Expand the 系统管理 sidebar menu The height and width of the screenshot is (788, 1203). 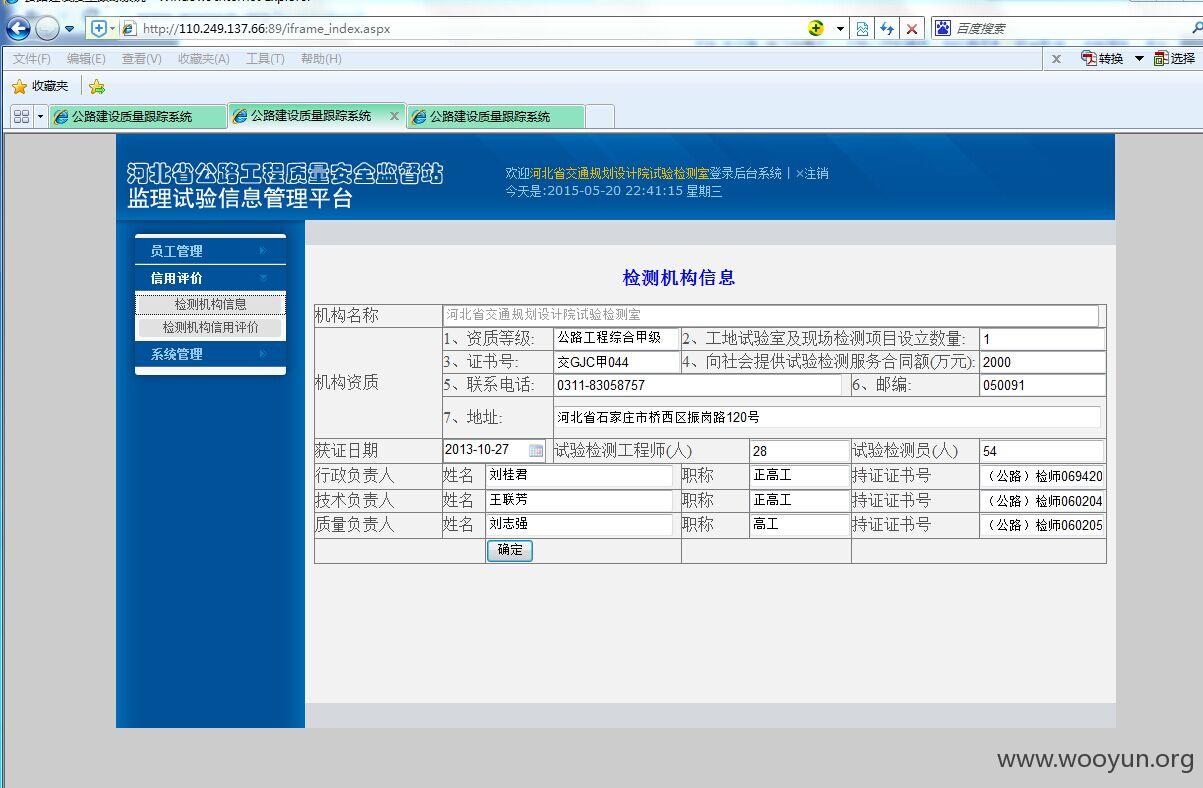click(210, 354)
